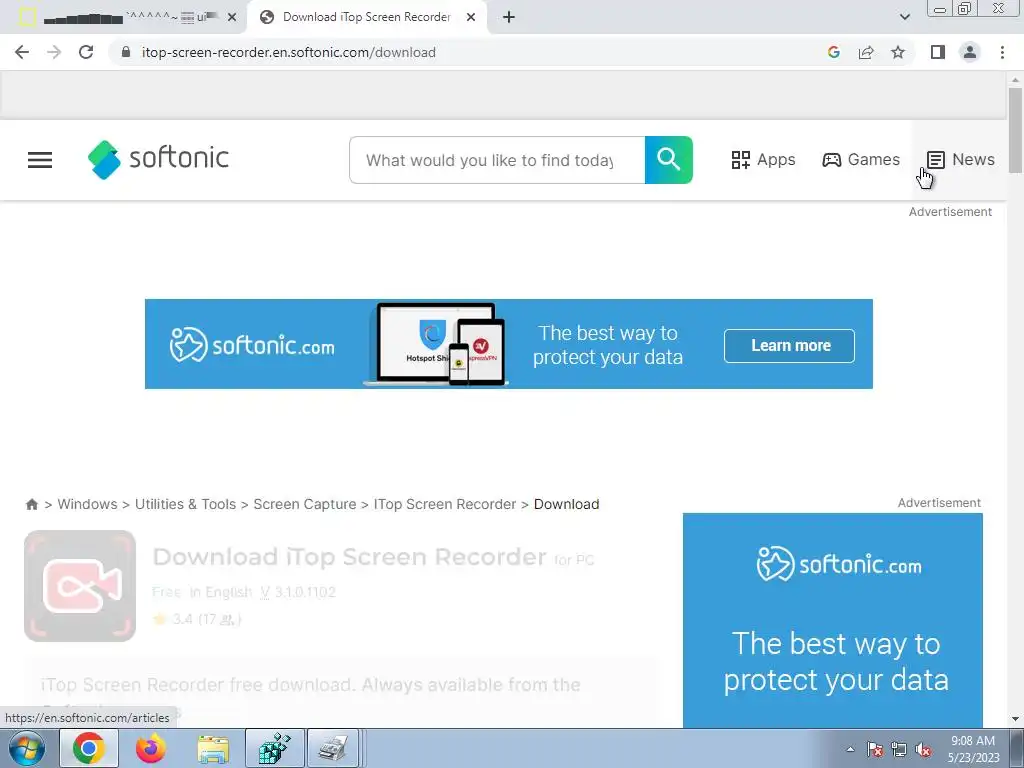Click the Download iTop Screen Recorder heading
1024x768 pixels.
click(349, 557)
